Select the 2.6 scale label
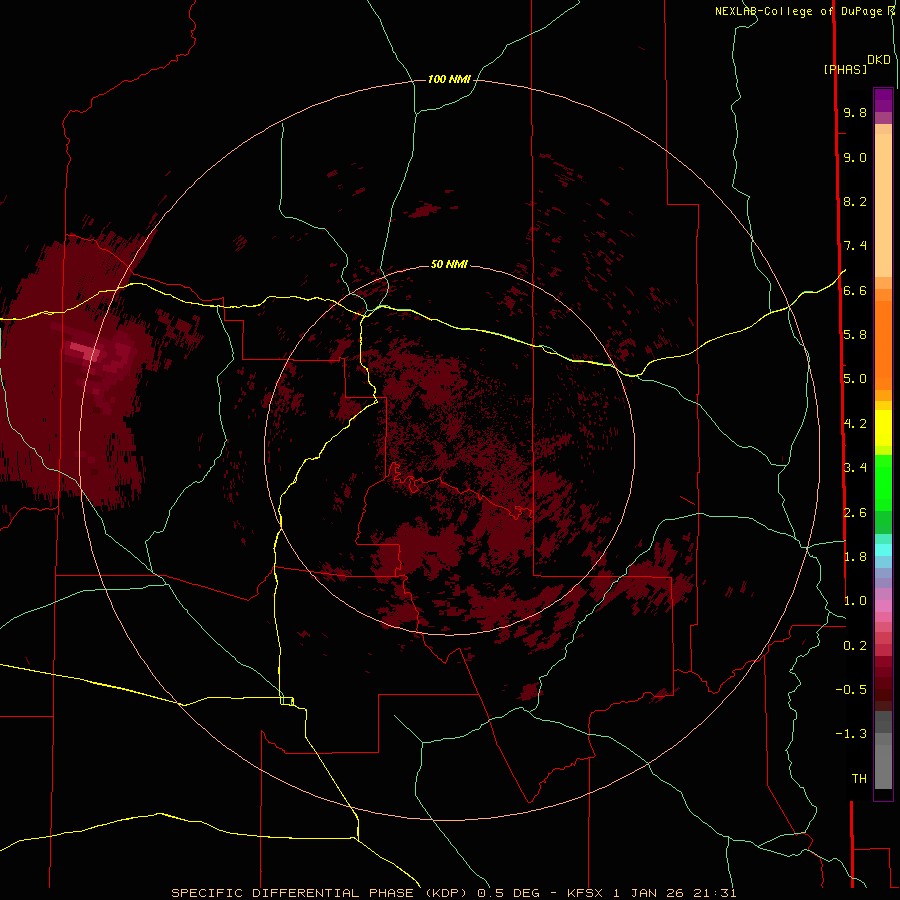 pos(855,513)
